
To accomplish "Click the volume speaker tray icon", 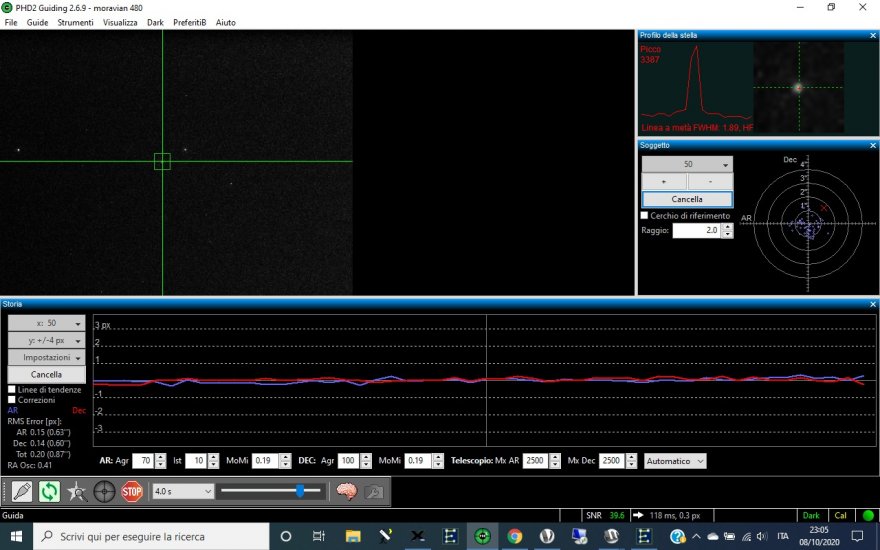I will click(x=762, y=536).
